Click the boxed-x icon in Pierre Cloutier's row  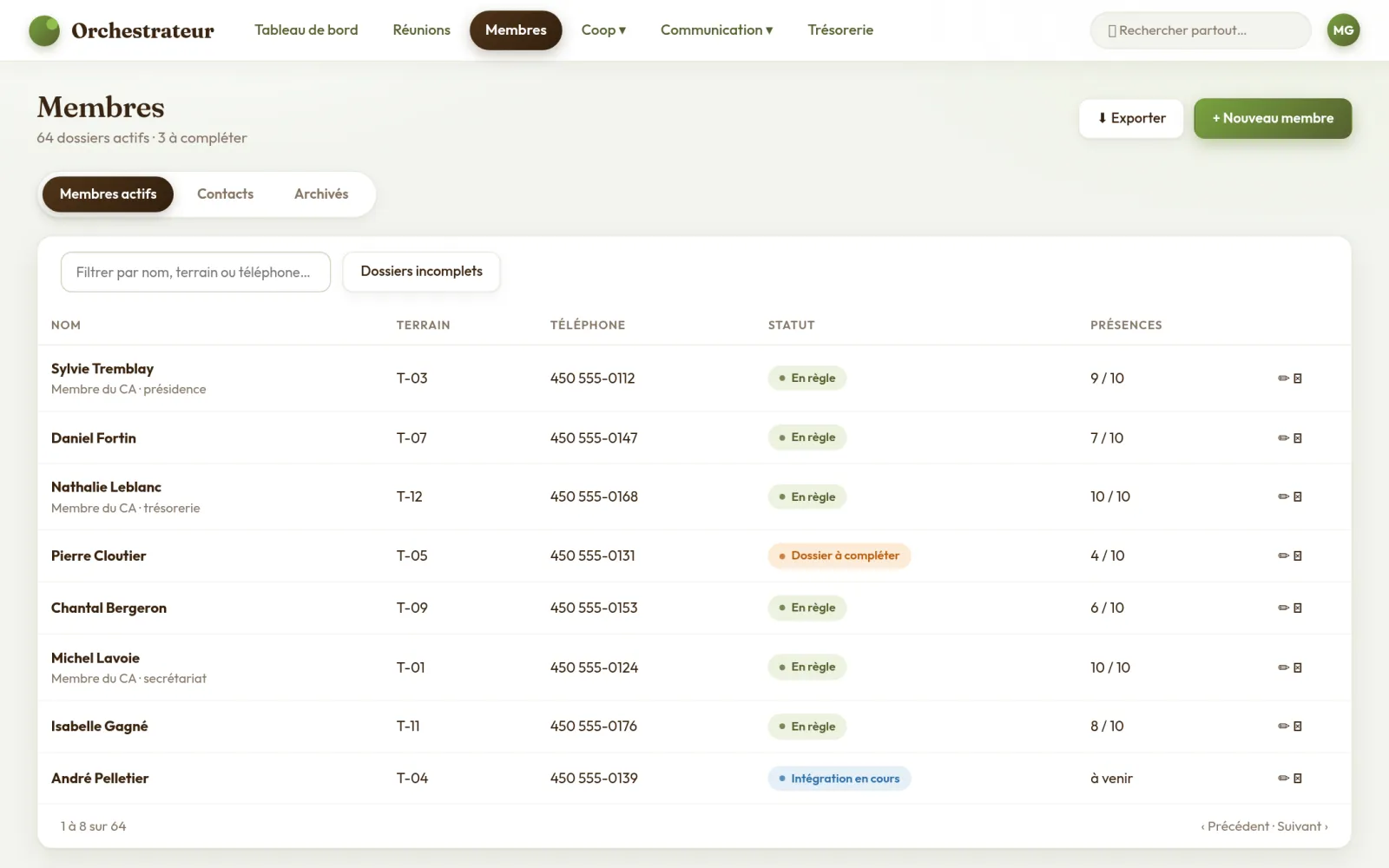(x=1298, y=556)
